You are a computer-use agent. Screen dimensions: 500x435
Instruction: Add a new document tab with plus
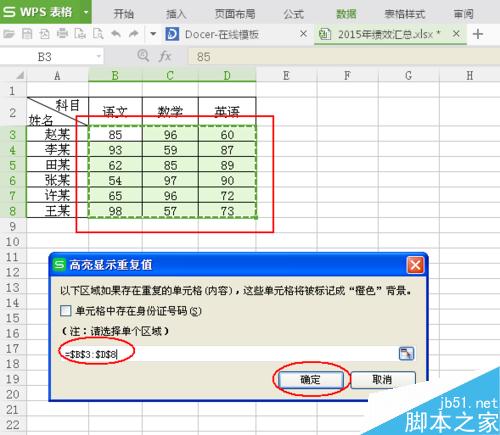[478, 34]
